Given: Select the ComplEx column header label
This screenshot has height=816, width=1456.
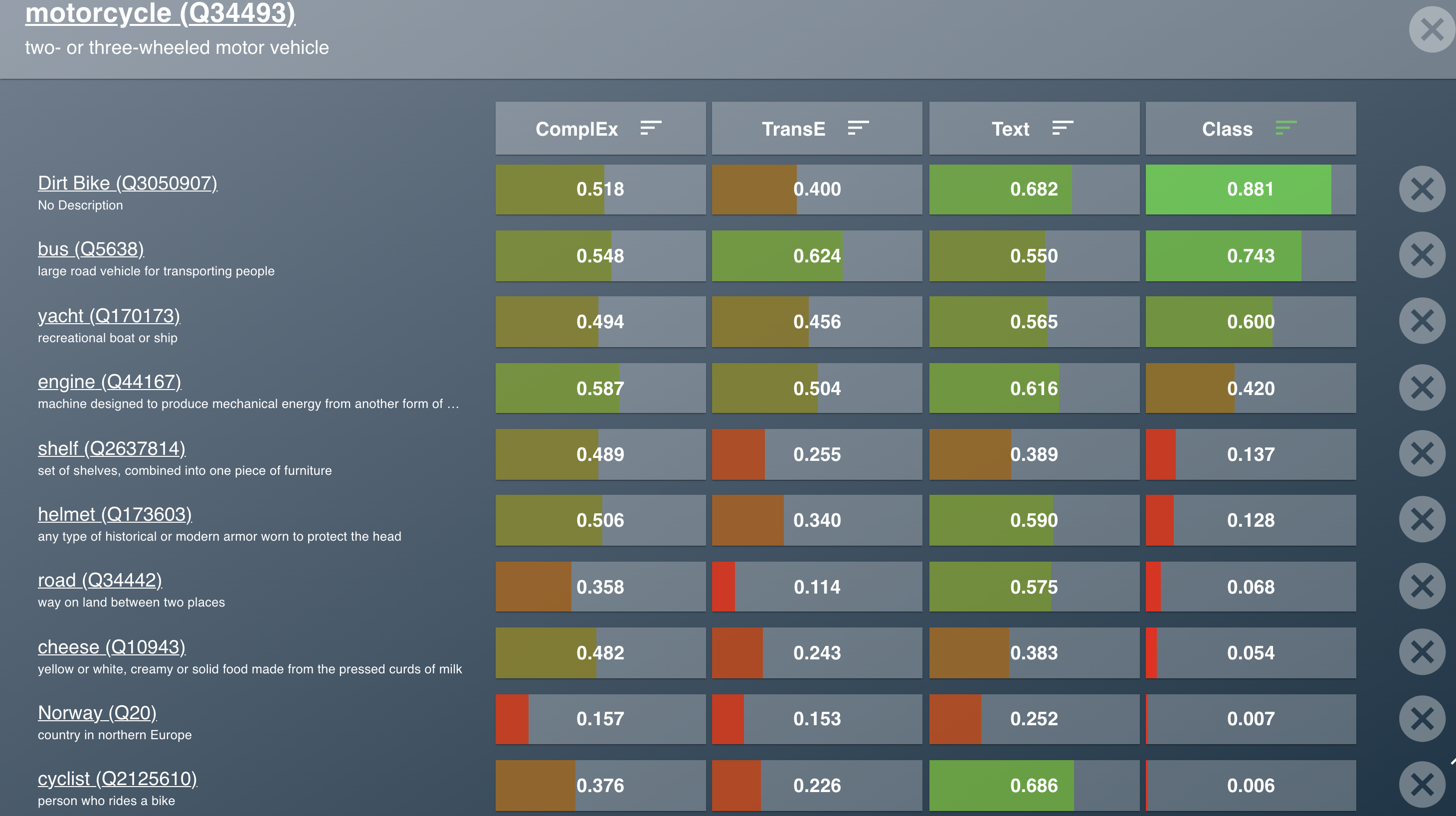Looking at the screenshot, I should [576, 129].
